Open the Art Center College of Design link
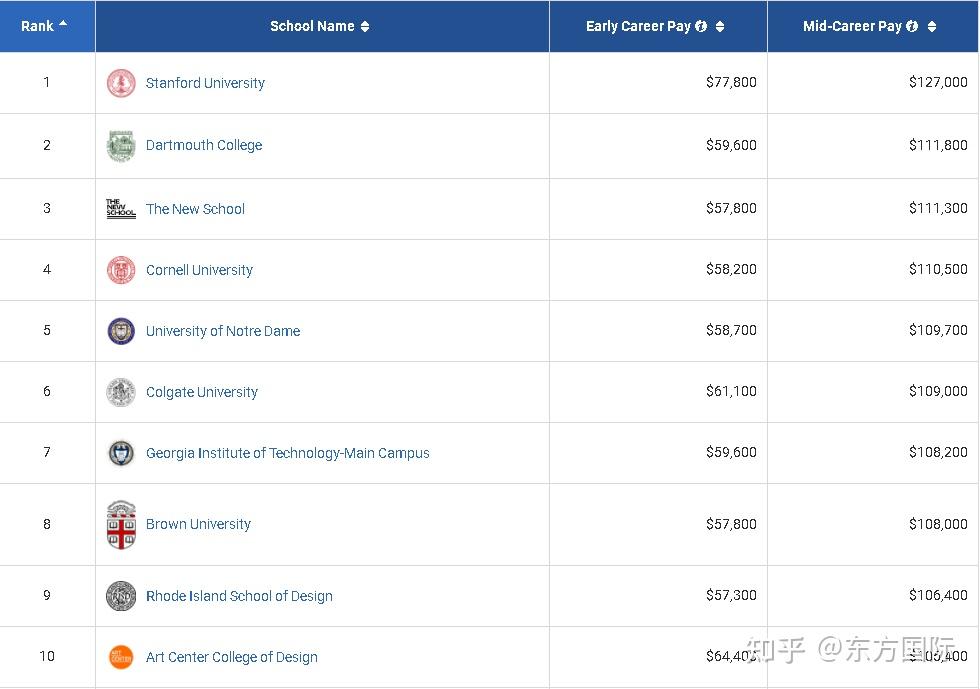This screenshot has width=980, height=689. click(x=231, y=657)
